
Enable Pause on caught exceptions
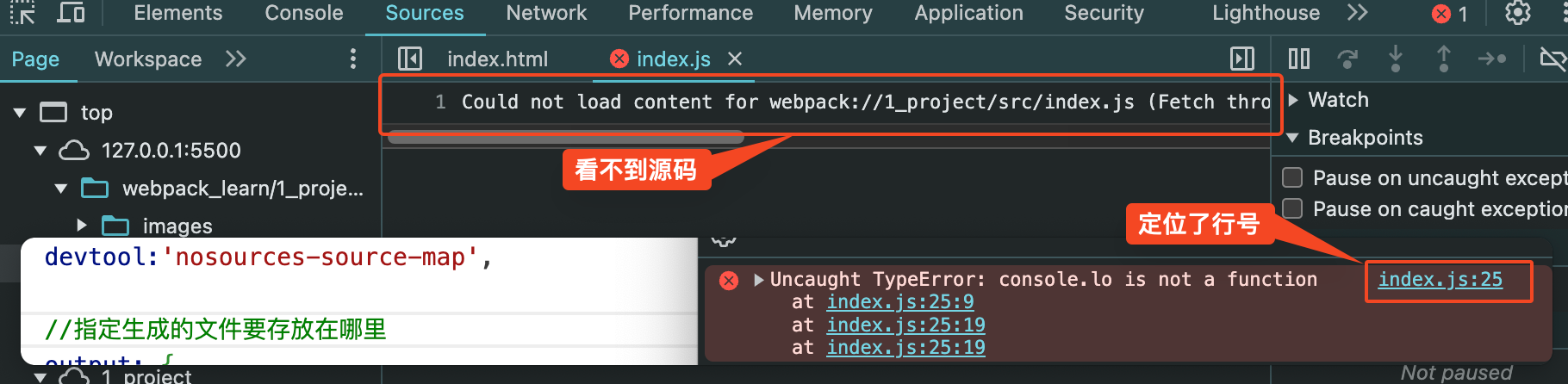tap(1292, 208)
